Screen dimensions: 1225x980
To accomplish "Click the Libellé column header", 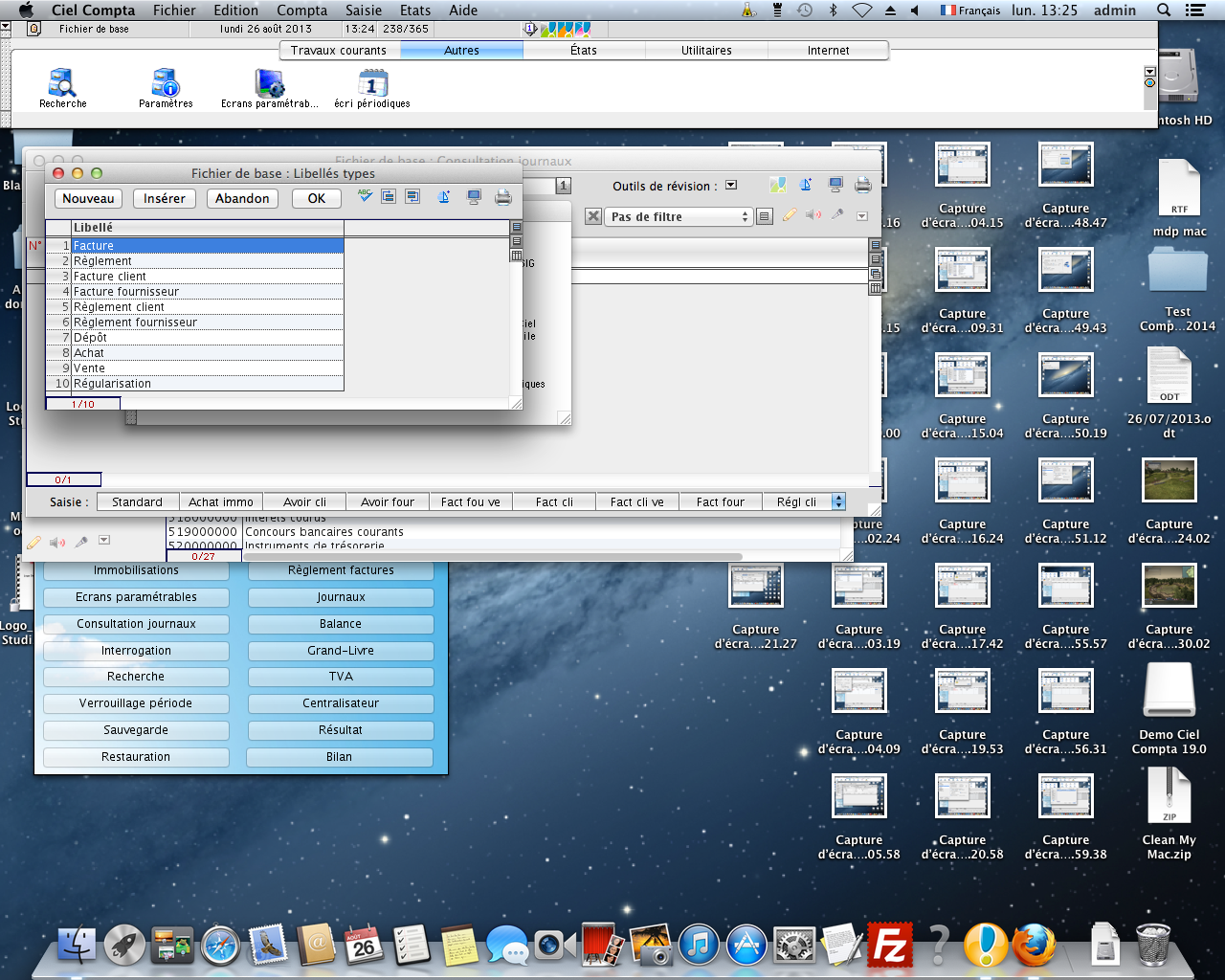I will click(x=208, y=228).
